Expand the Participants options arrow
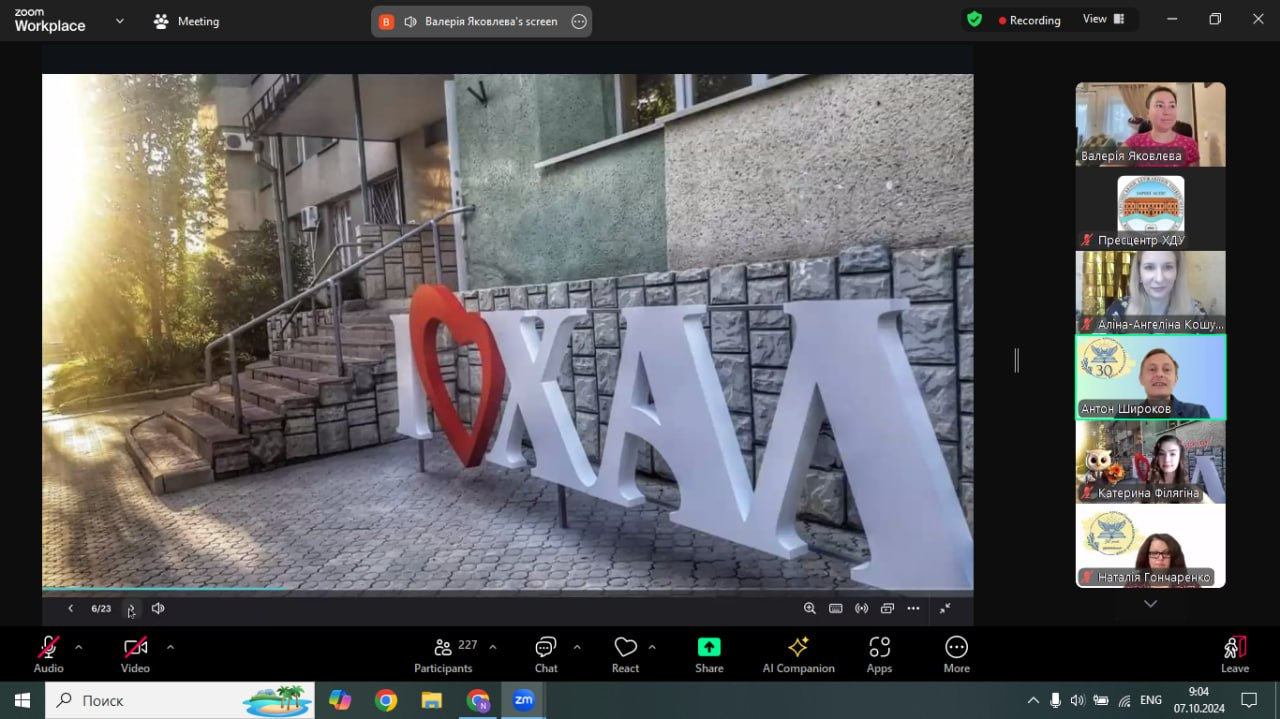The width and height of the screenshot is (1280, 719). coord(492,647)
